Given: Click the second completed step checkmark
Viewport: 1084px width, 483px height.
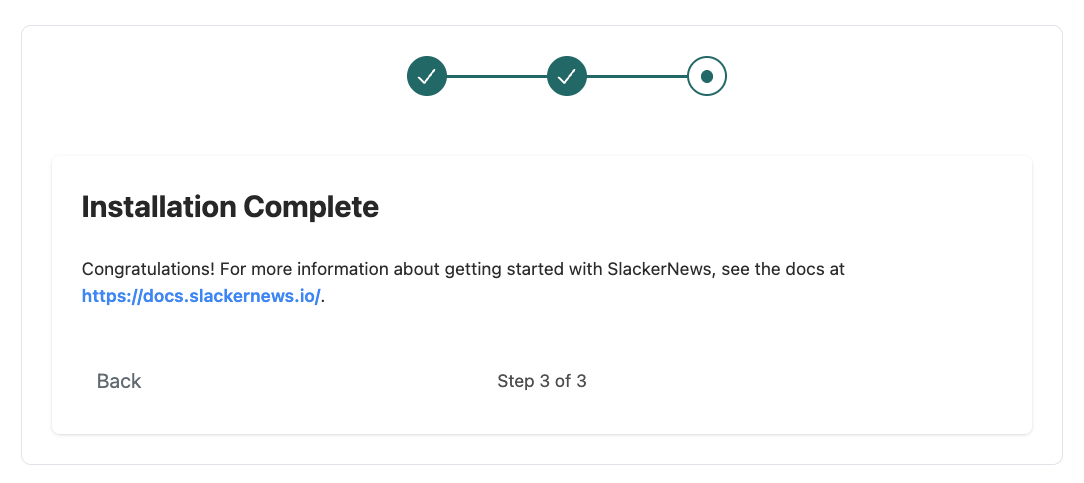Looking at the screenshot, I should pos(566,76).
